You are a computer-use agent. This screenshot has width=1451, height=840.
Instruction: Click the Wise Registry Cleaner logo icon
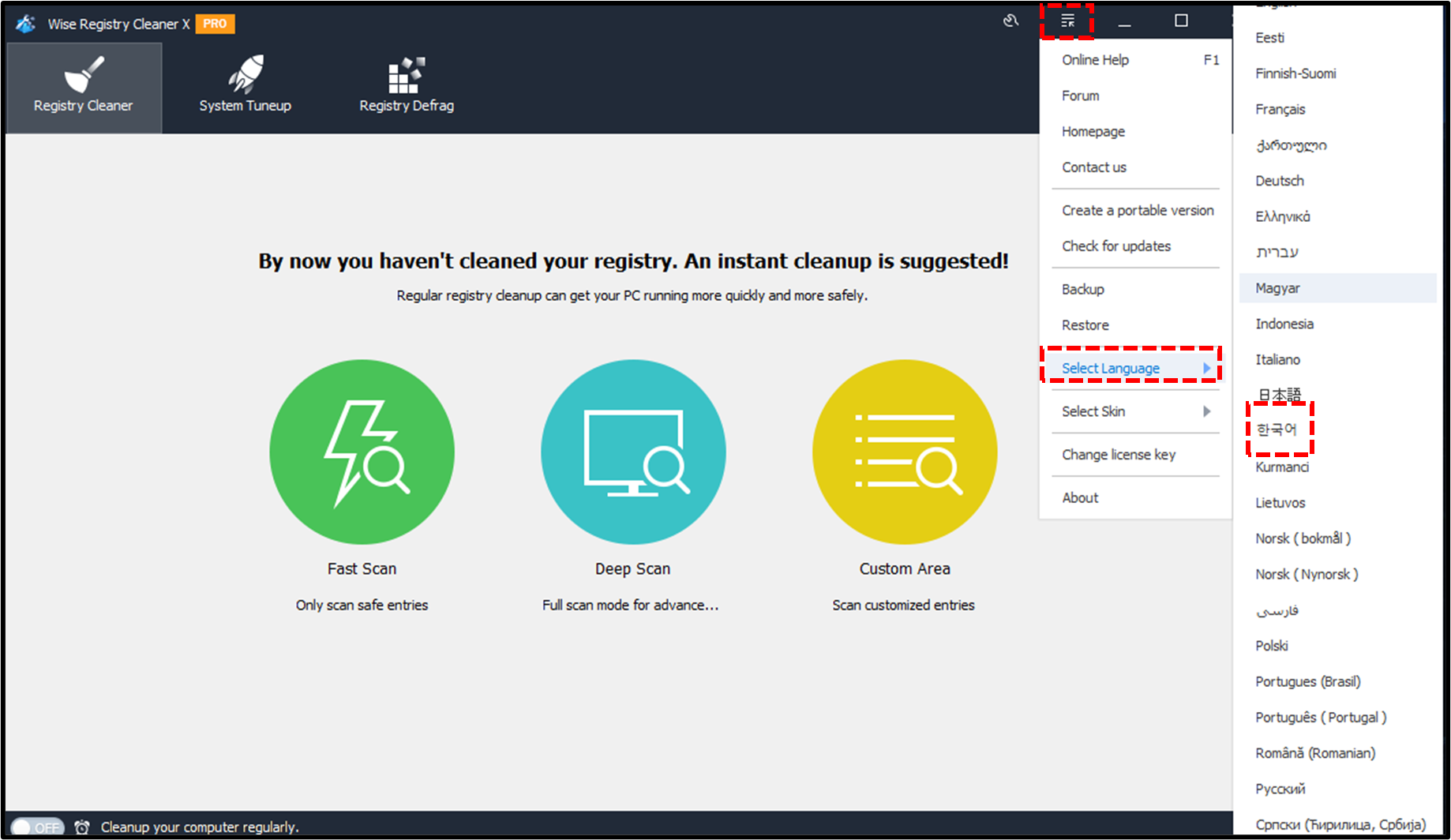[25, 24]
